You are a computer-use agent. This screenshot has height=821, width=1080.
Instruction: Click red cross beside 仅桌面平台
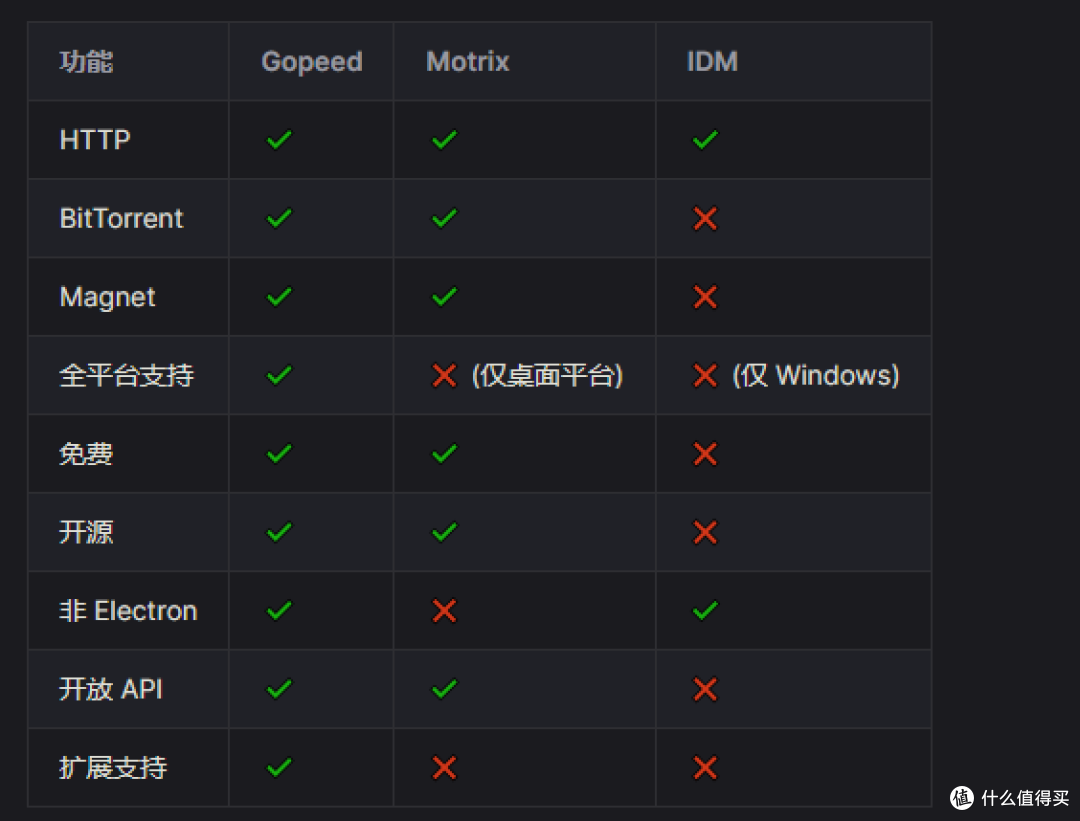[444, 375]
